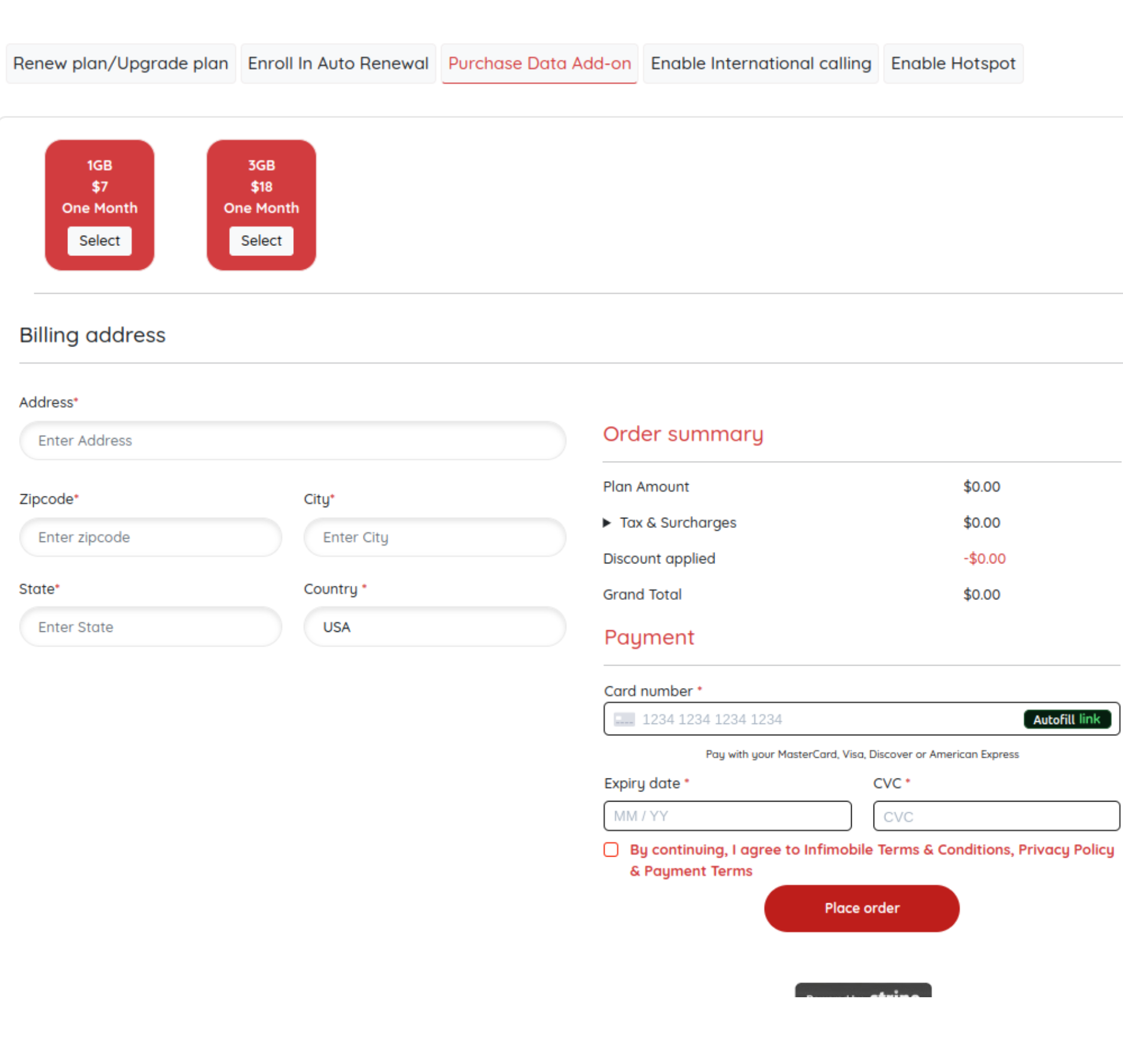This screenshot has width=1123, height=1064.
Task: Click the Autofill link badge
Action: [1066, 719]
